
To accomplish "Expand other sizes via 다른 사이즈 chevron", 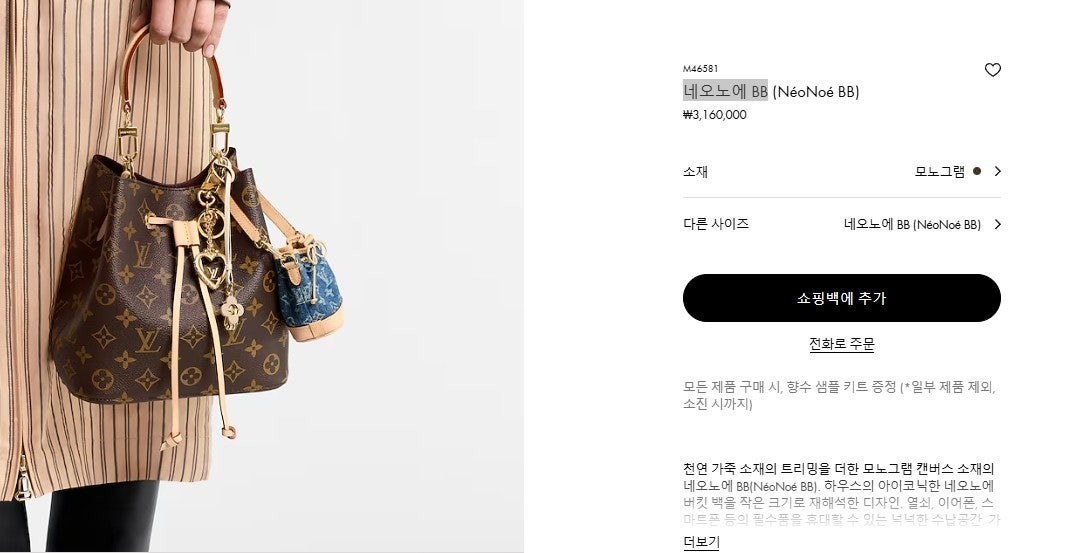I will click(x=997, y=224).
